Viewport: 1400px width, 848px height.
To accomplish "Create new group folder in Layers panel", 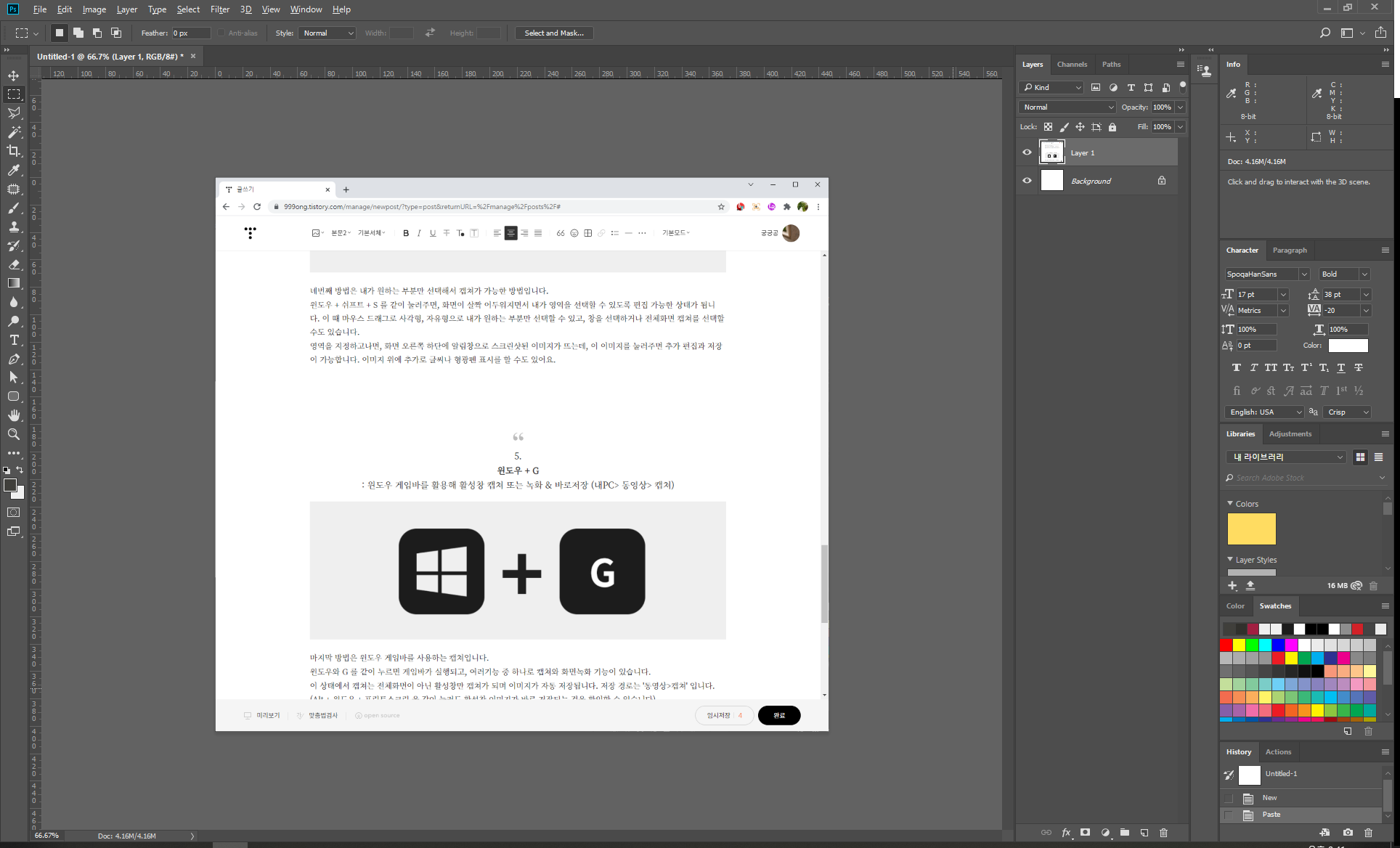I will point(1124,833).
